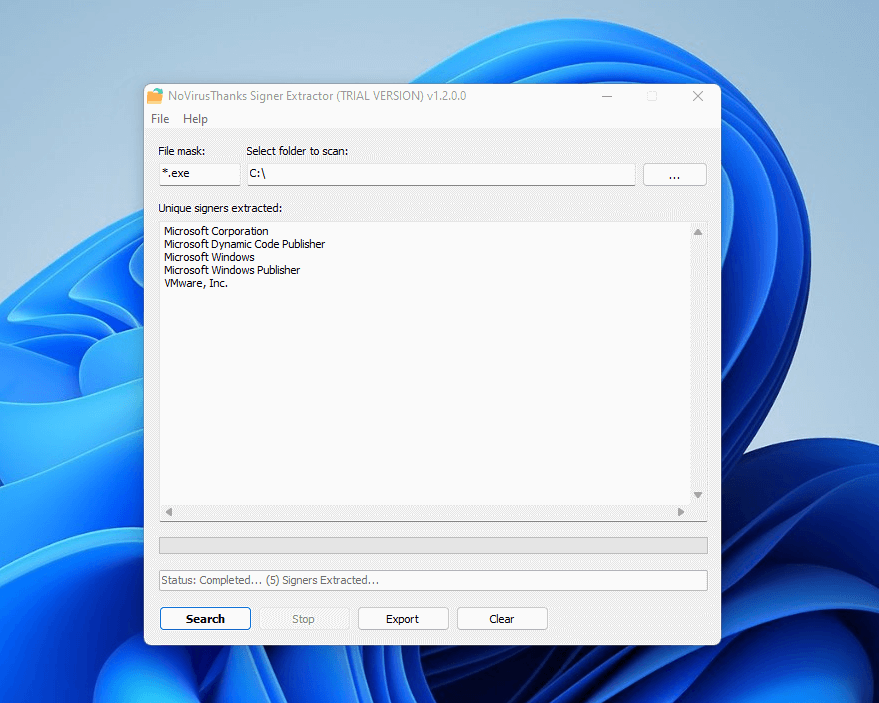The image size is (879, 703).
Task: Click the signers list scroll up arrow
Action: 698,232
